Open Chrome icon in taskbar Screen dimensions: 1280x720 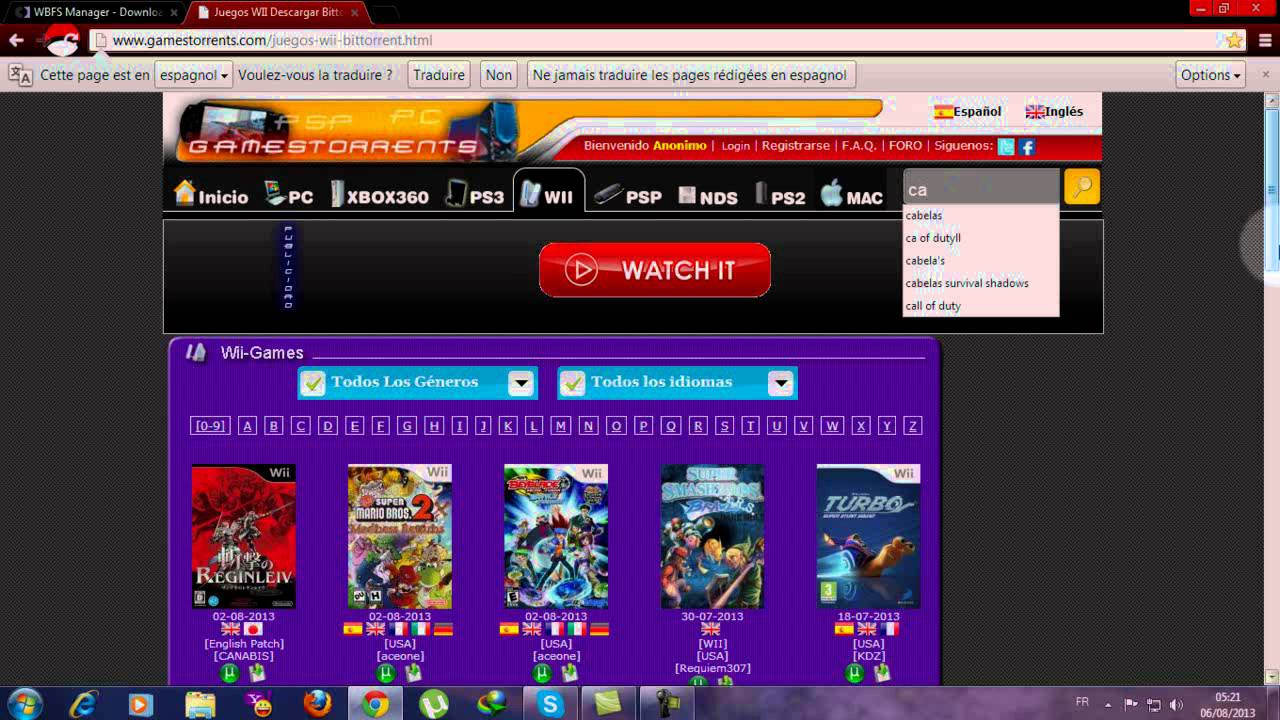pos(375,704)
